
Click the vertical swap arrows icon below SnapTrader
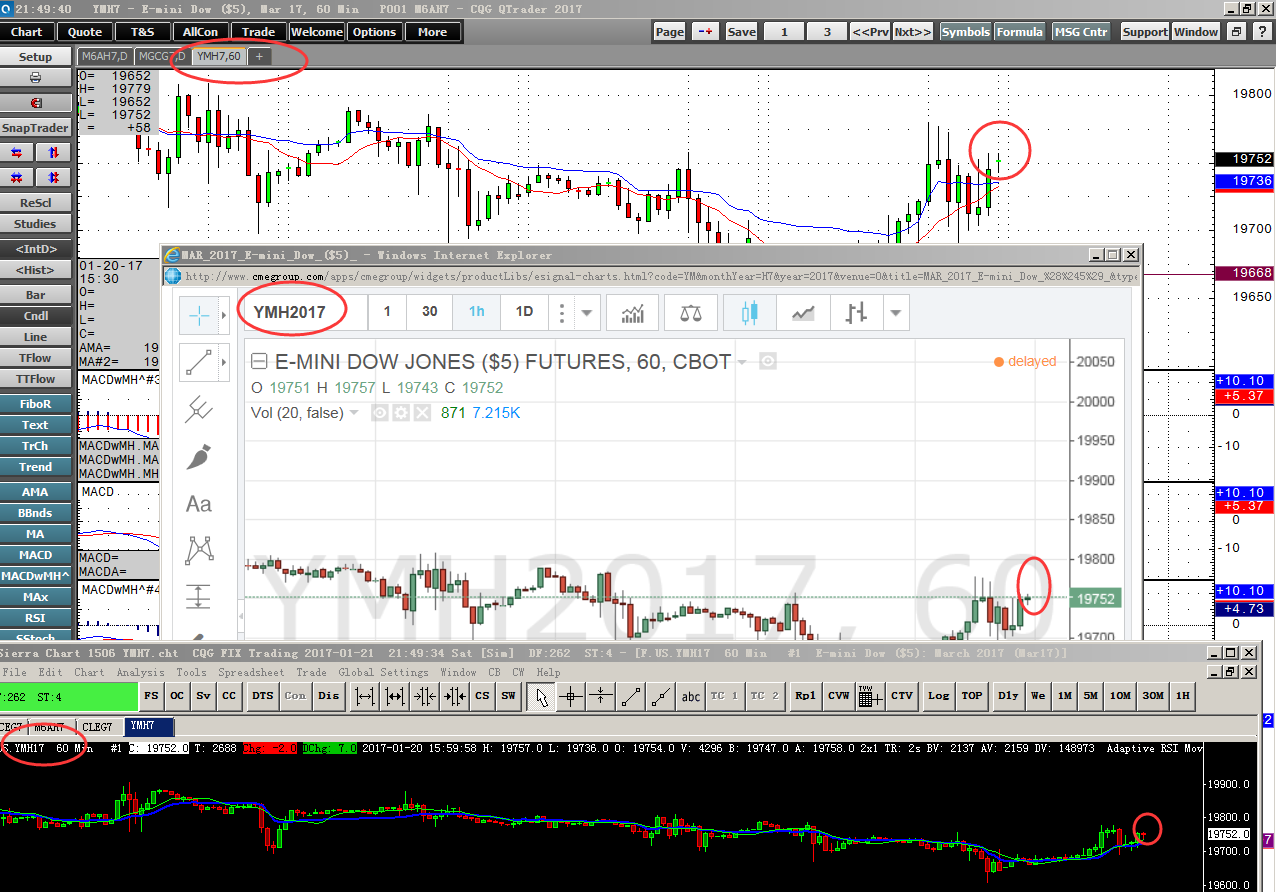pyautogui.click(x=54, y=153)
